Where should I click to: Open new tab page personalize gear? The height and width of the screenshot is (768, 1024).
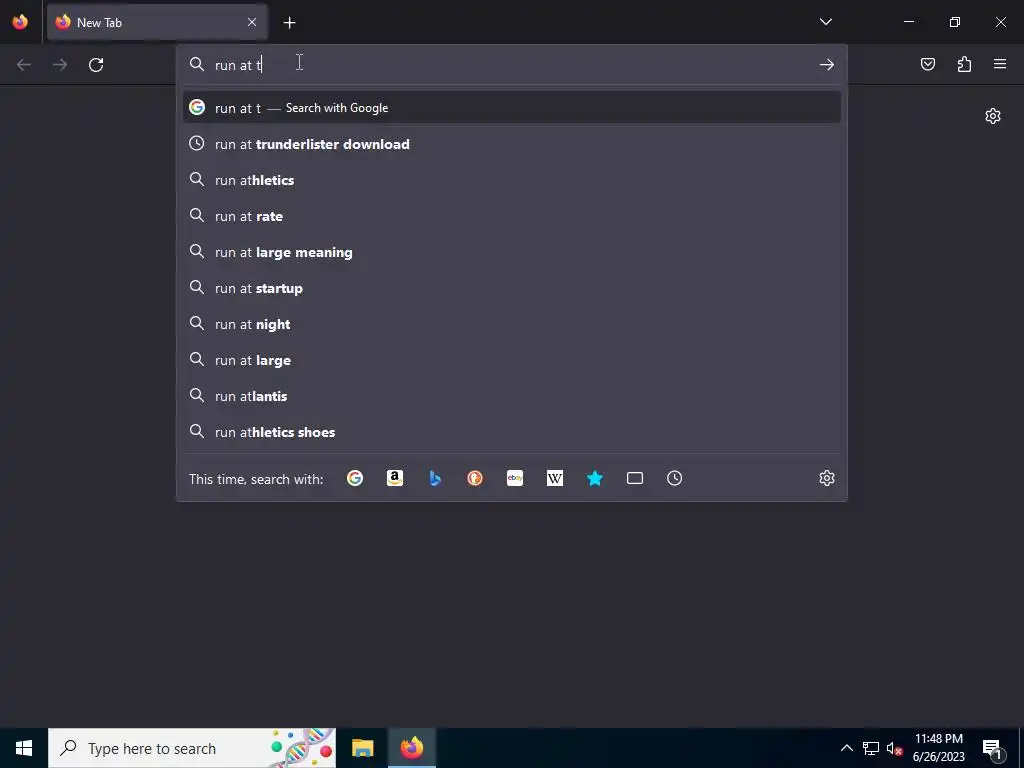coord(993,116)
